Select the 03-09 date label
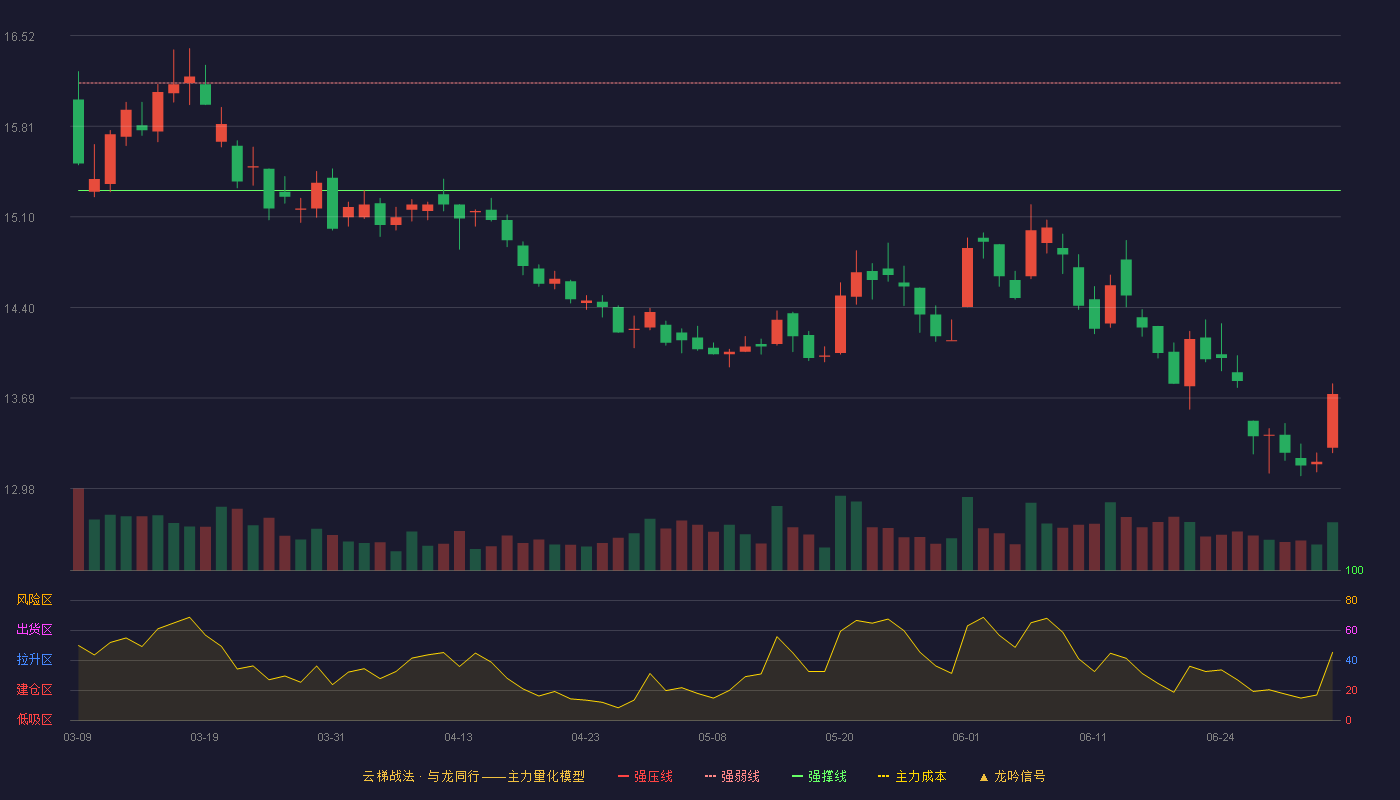 pyautogui.click(x=78, y=737)
